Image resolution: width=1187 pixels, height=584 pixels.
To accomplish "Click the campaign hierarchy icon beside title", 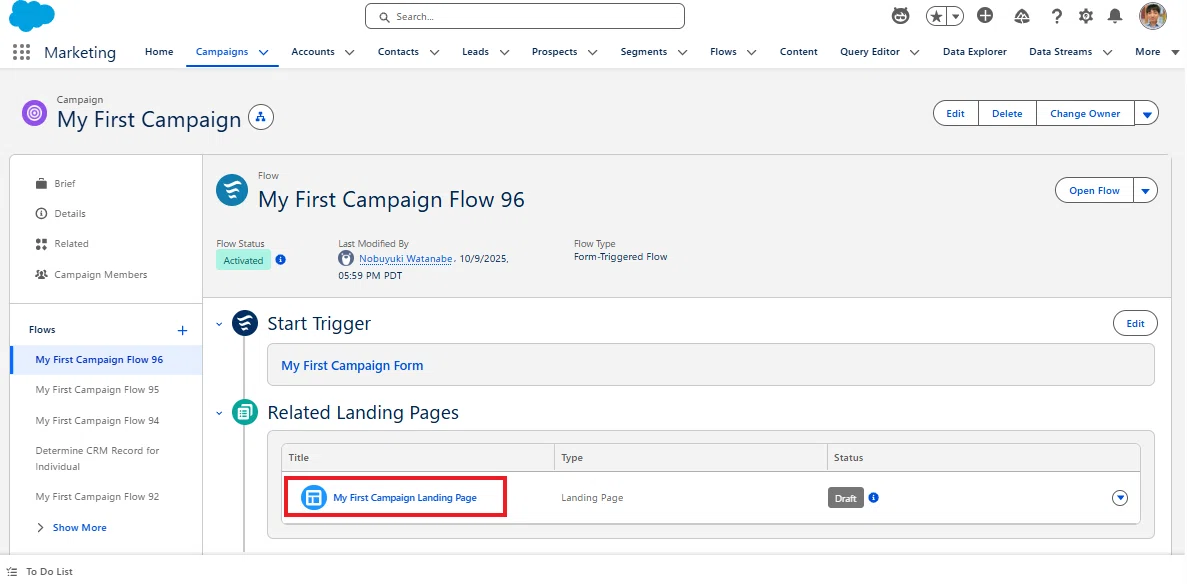I will (260, 117).
